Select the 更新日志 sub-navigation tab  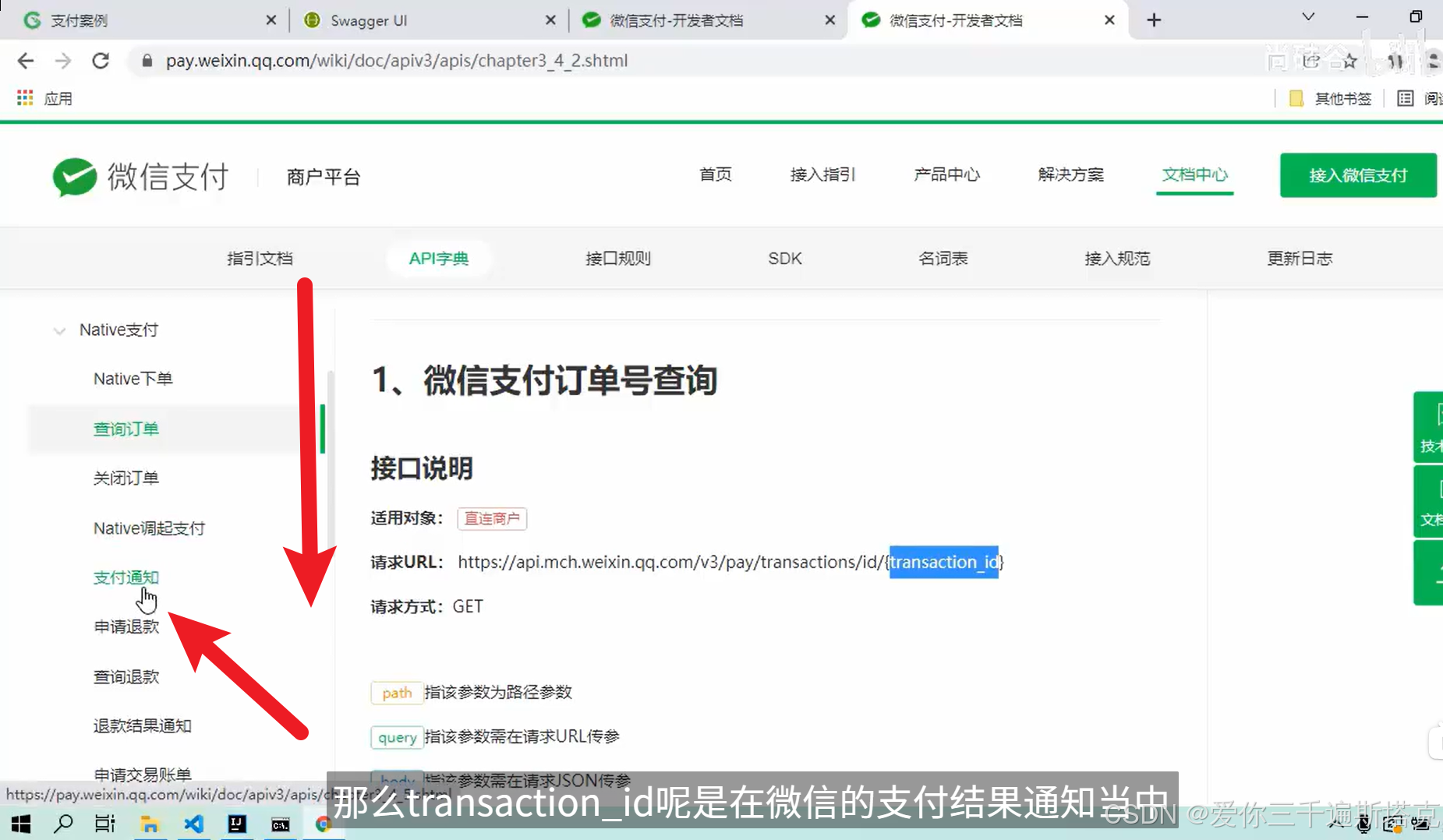(1300, 259)
